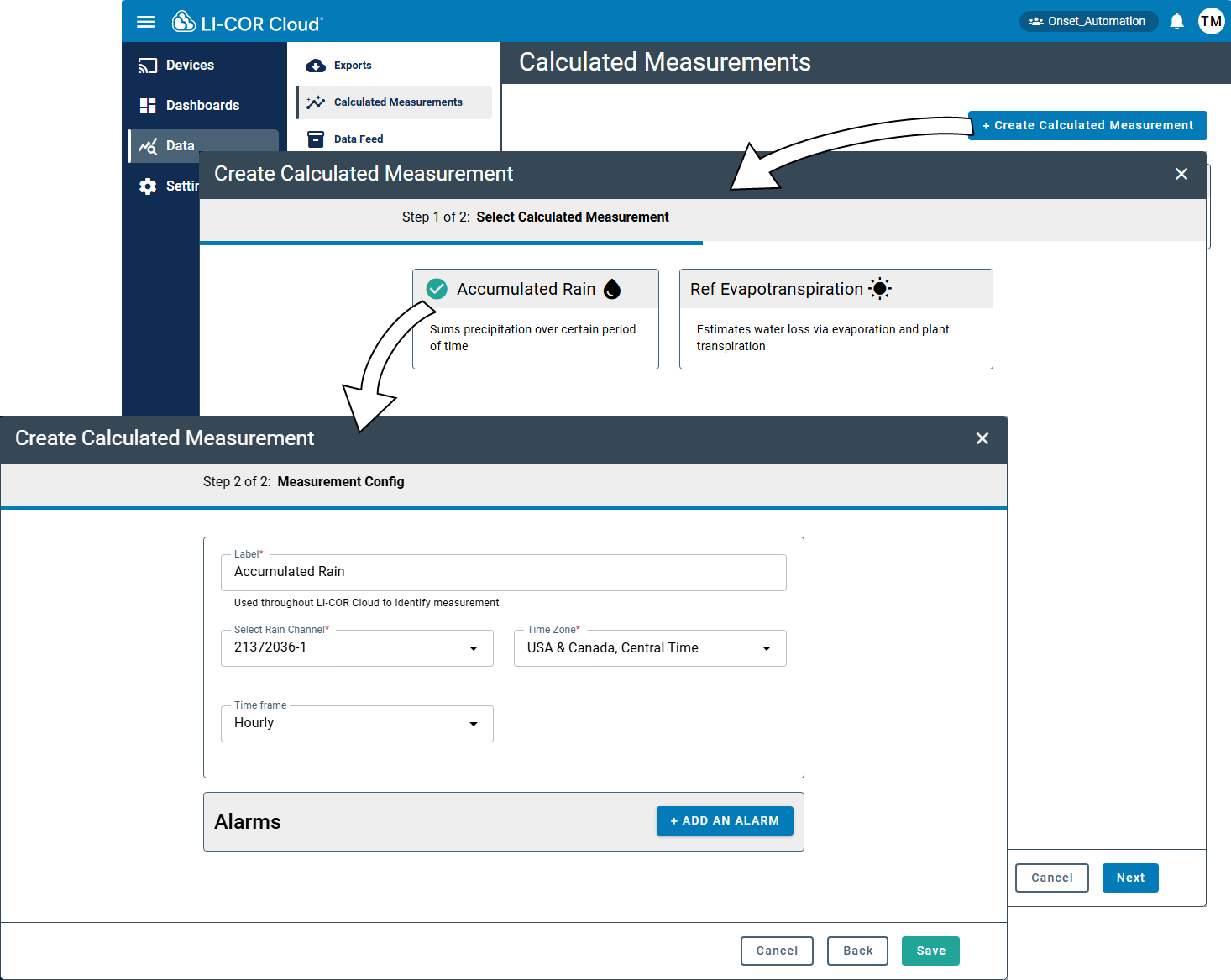This screenshot has height=980, width=1231.
Task: Click the Ref Evapotranspiration sun icon
Action: coord(880,289)
